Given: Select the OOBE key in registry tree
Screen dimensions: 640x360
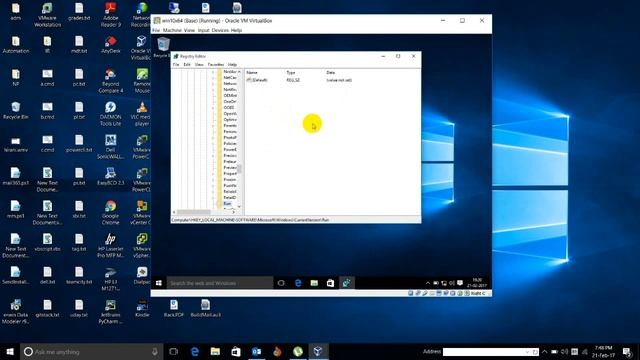Looking at the screenshot, I should [x=229, y=107].
